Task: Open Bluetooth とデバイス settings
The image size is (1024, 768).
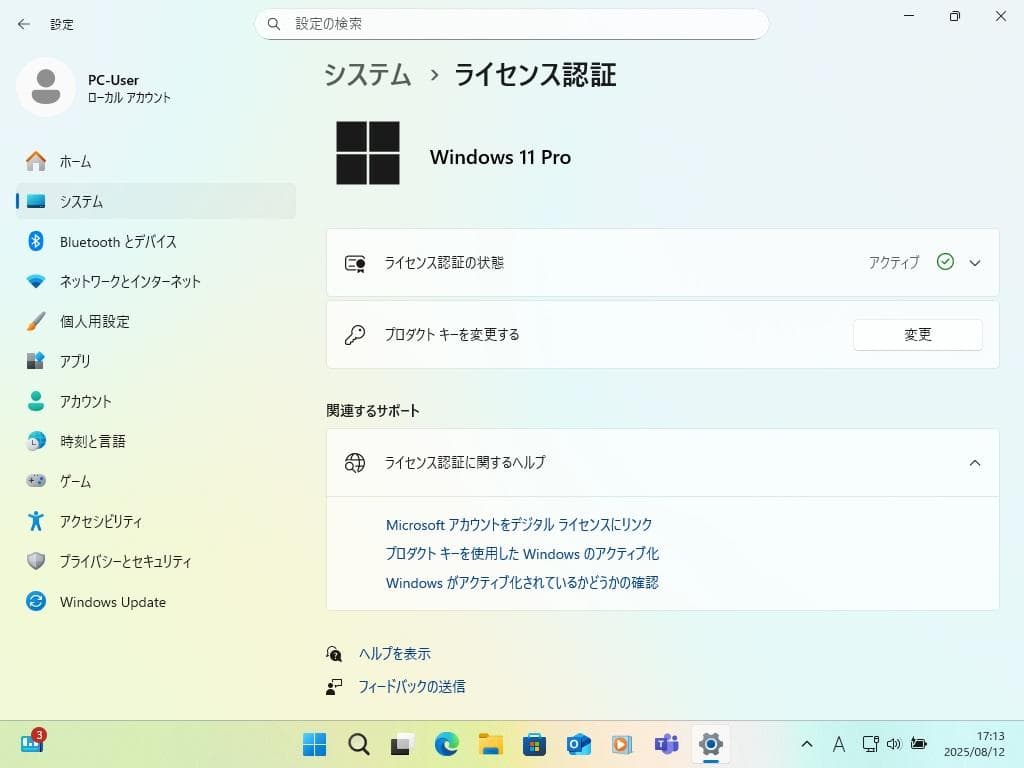Action: click(118, 241)
